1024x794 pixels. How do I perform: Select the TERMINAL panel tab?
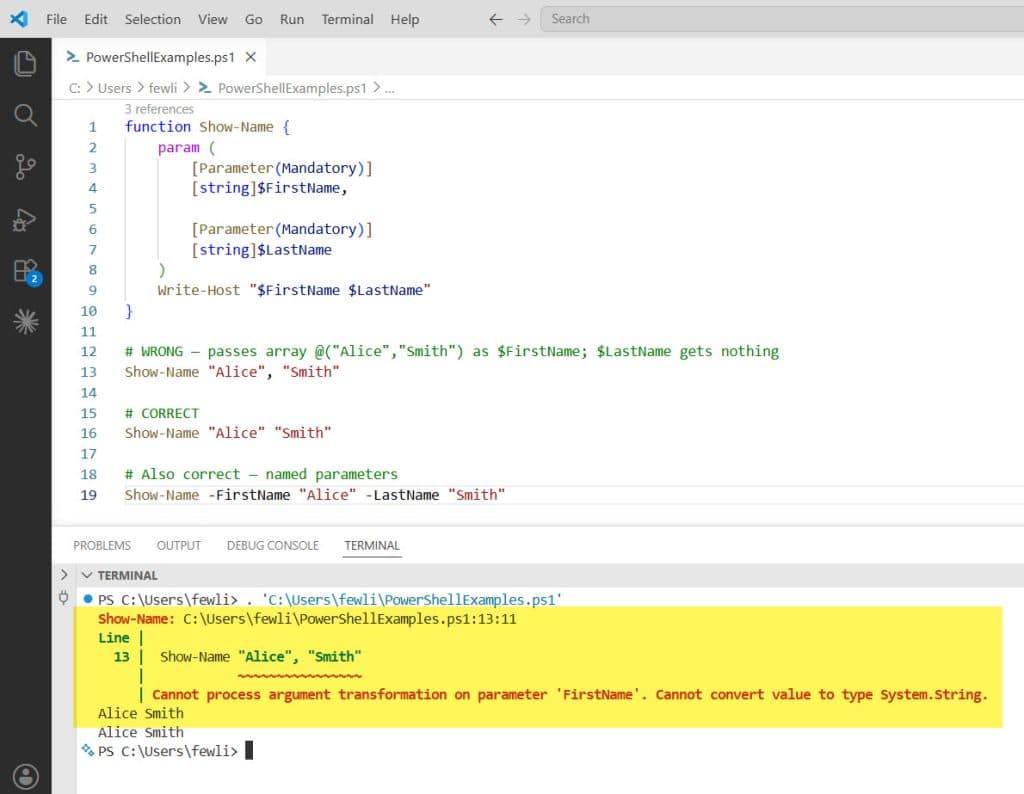372,545
